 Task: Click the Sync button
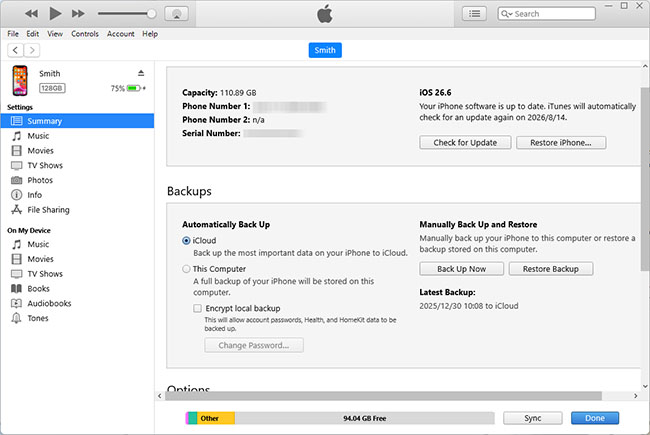click(x=533, y=418)
